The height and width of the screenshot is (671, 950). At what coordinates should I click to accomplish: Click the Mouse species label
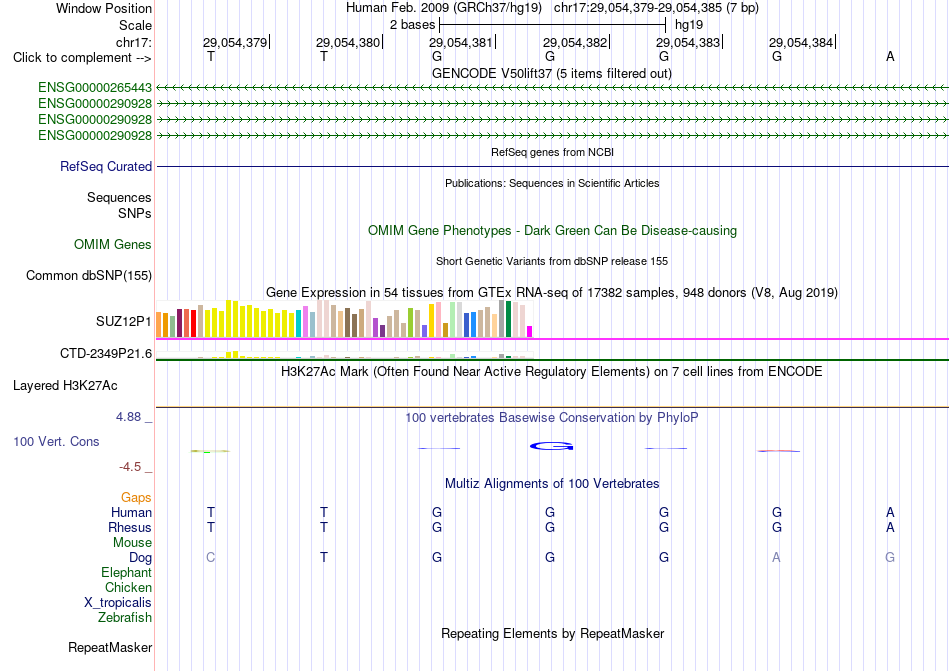[133, 543]
